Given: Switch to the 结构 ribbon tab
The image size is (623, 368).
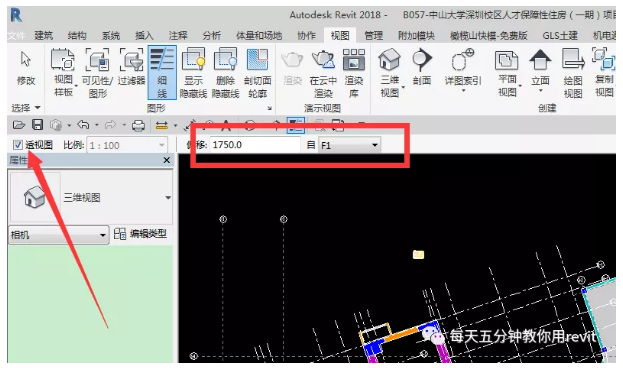Looking at the screenshot, I should [77, 35].
